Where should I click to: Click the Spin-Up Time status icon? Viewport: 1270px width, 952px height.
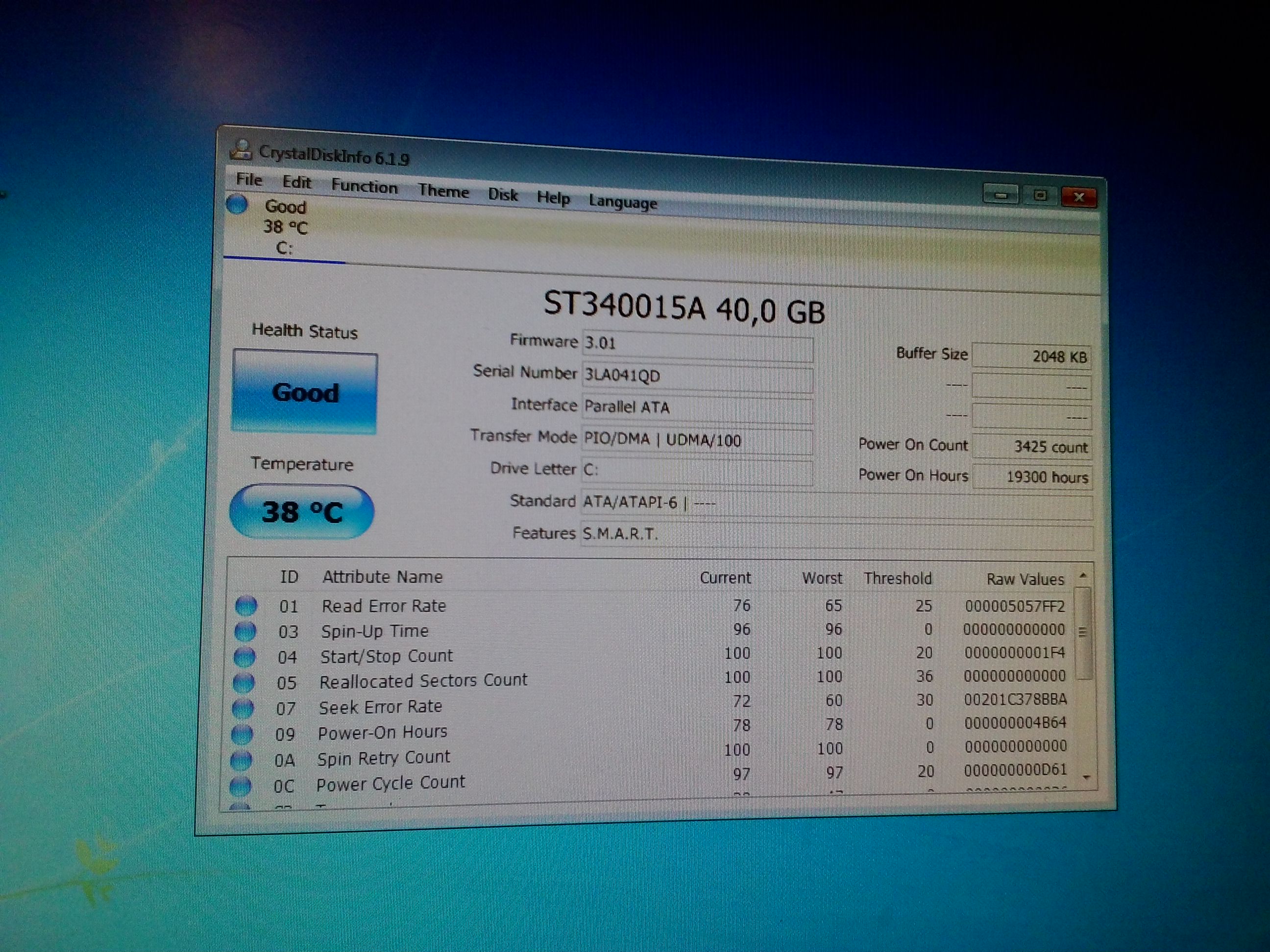coord(244,631)
